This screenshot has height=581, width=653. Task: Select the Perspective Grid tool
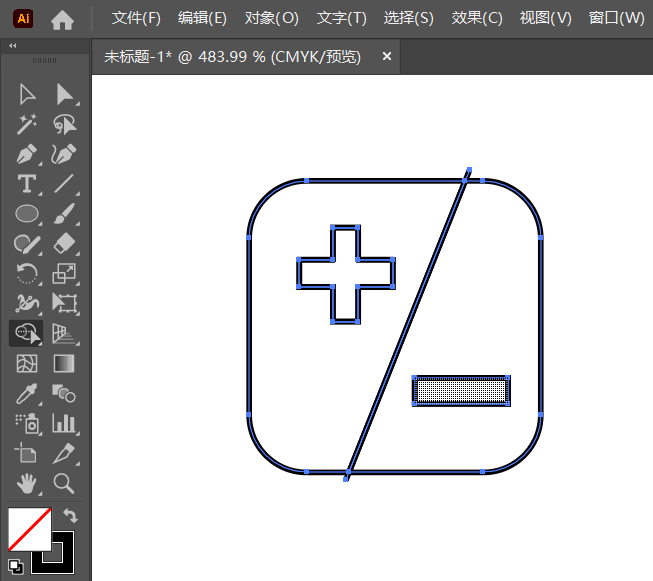64,334
